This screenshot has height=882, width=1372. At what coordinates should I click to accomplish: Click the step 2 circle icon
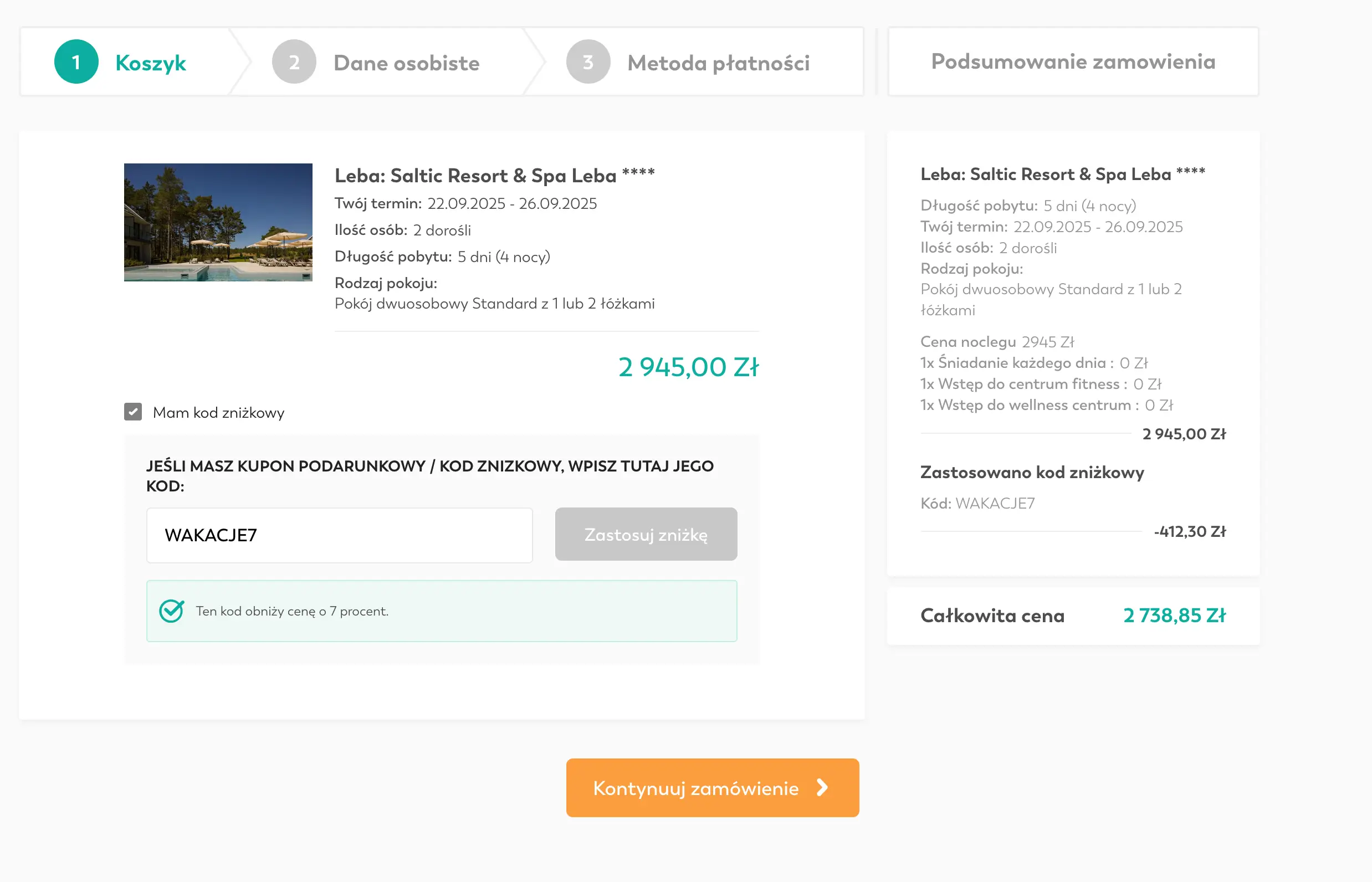click(x=294, y=62)
